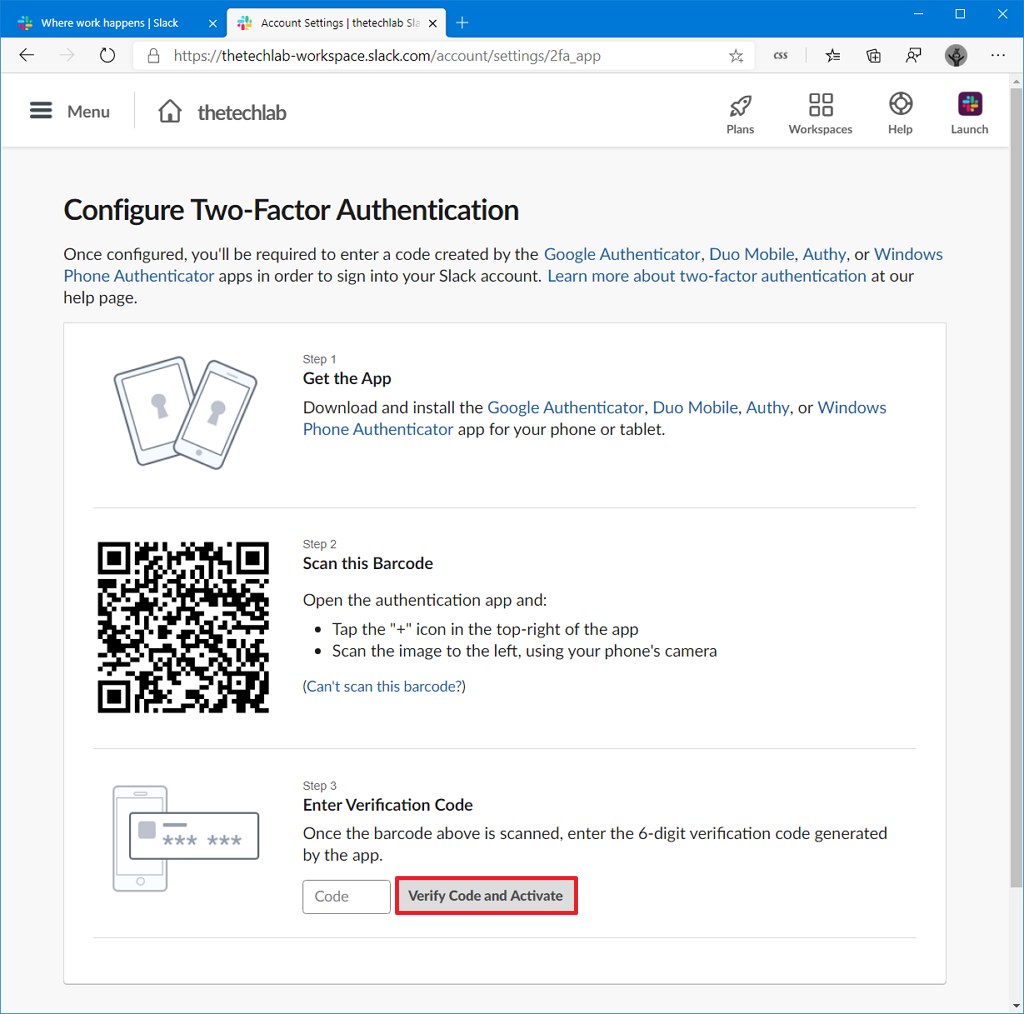The image size is (1024, 1014).
Task: Go back to the previous page
Action: pyautogui.click(x=27, y=56)
